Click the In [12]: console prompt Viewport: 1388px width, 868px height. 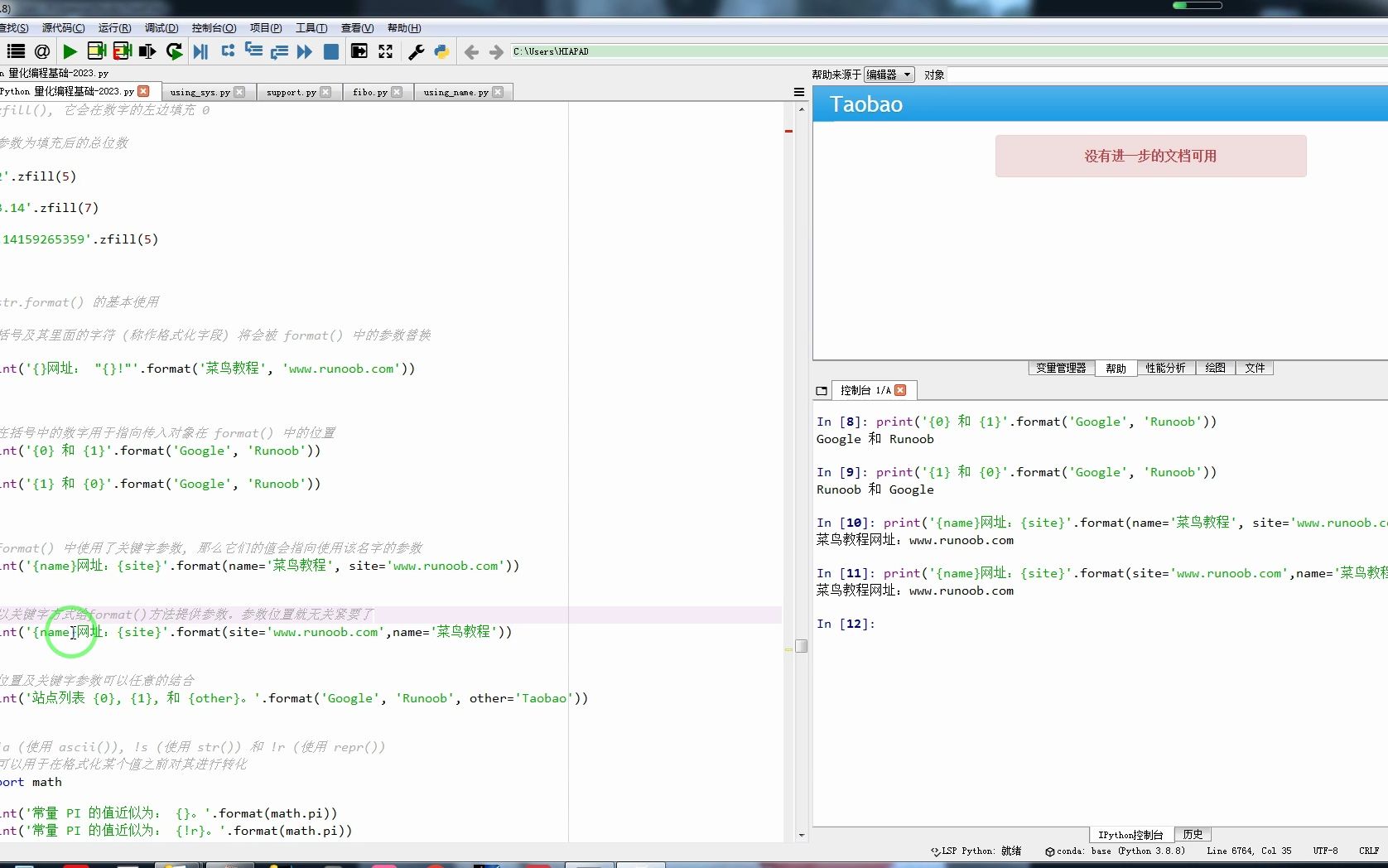(x=846, y=624)
